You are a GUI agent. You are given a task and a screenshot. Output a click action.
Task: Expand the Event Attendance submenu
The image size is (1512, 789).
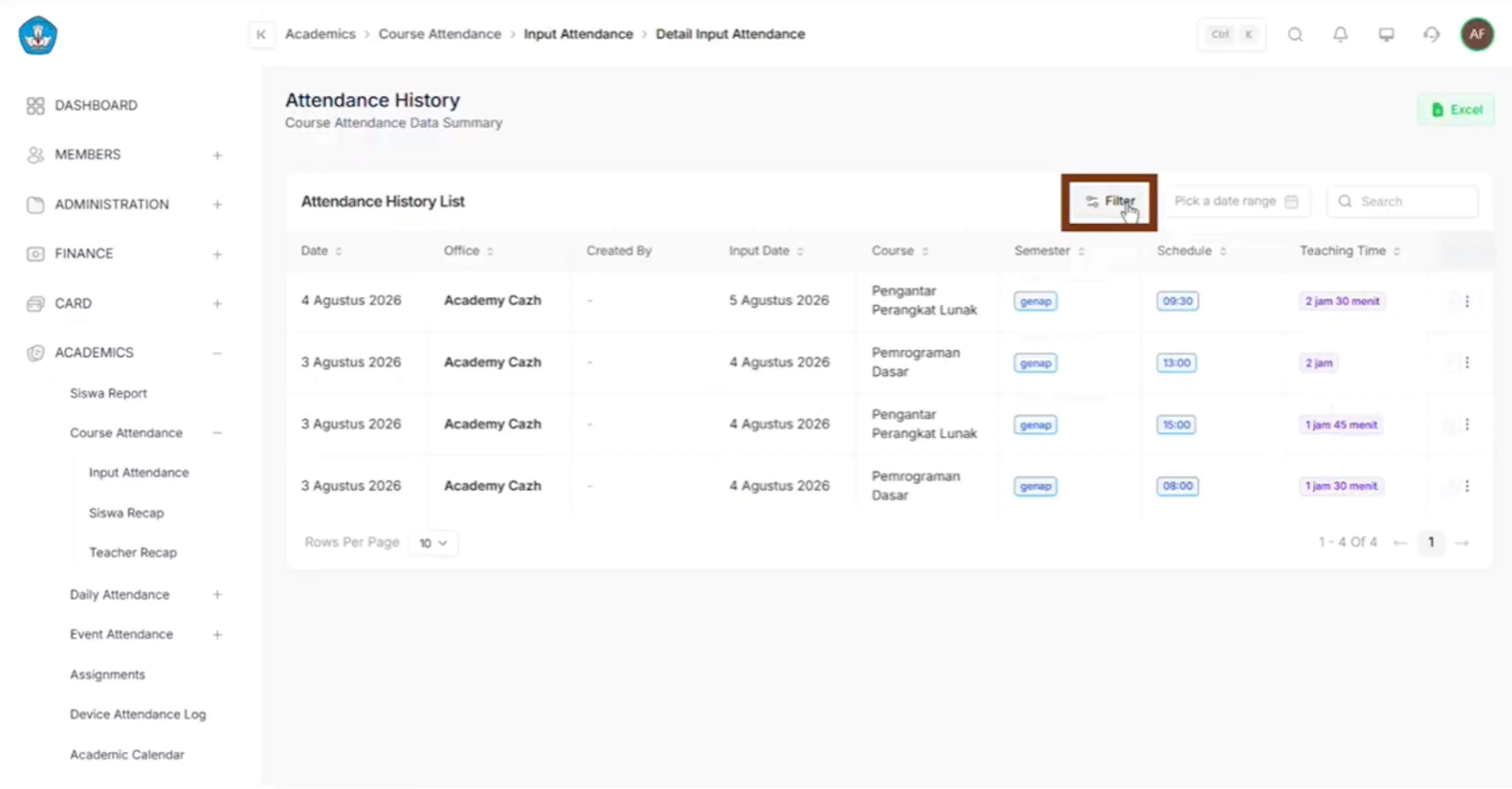coord(217,635)
